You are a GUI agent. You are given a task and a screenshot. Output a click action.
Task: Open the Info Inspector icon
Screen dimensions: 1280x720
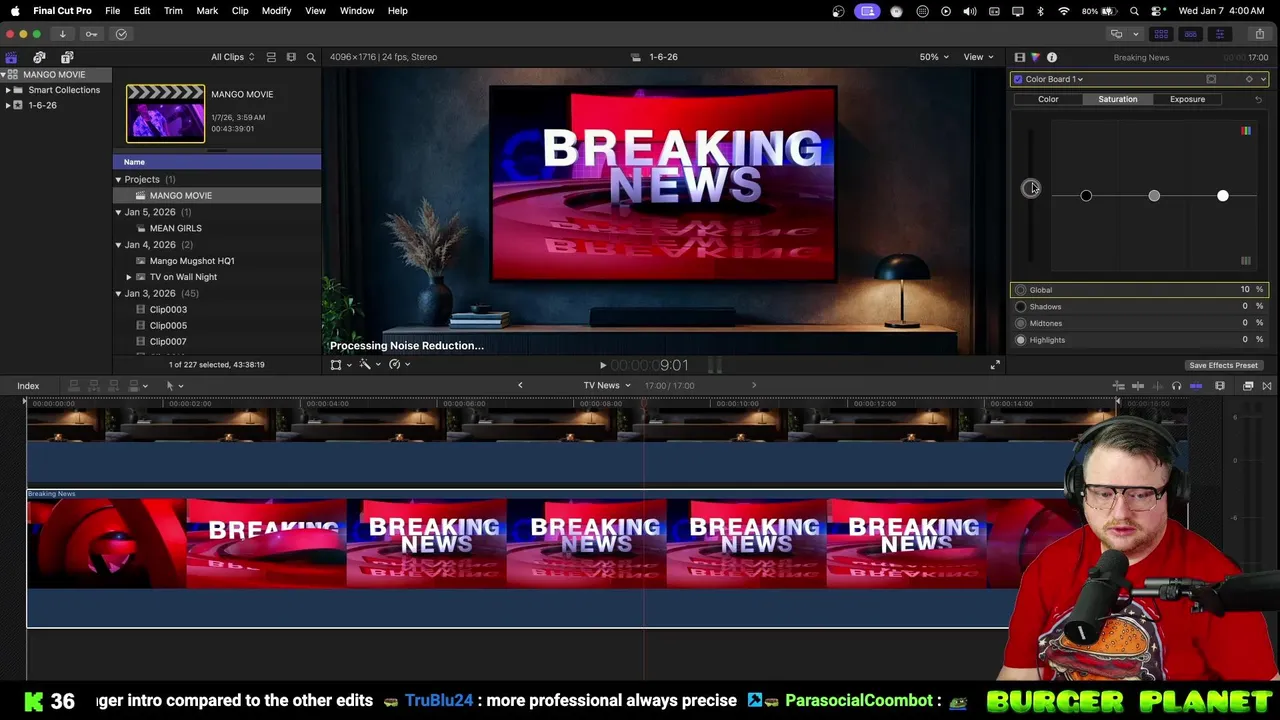(1052, 57)
